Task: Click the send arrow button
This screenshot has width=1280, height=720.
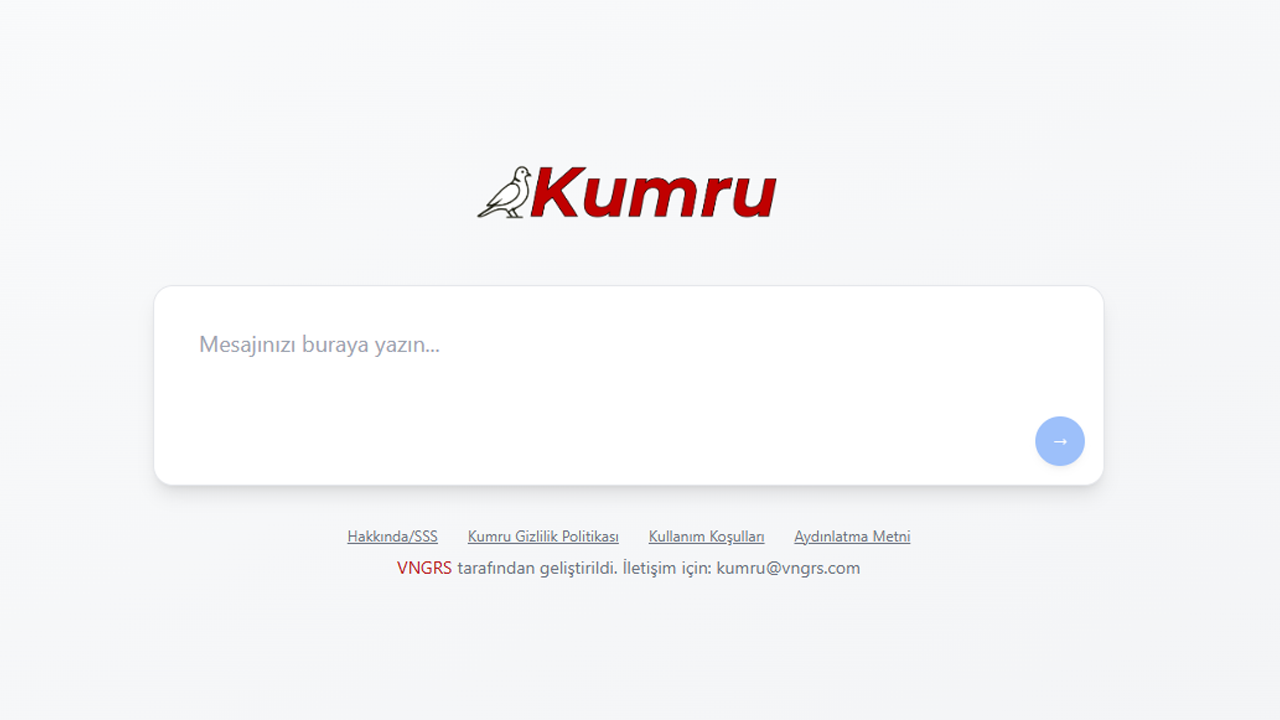Action: coord(1059,441)
